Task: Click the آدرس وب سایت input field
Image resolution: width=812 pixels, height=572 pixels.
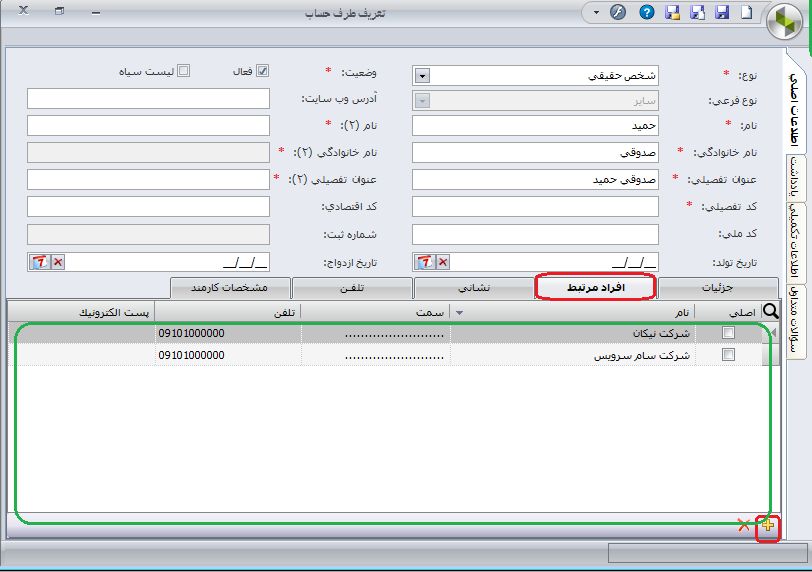Action: pos(148,98)
